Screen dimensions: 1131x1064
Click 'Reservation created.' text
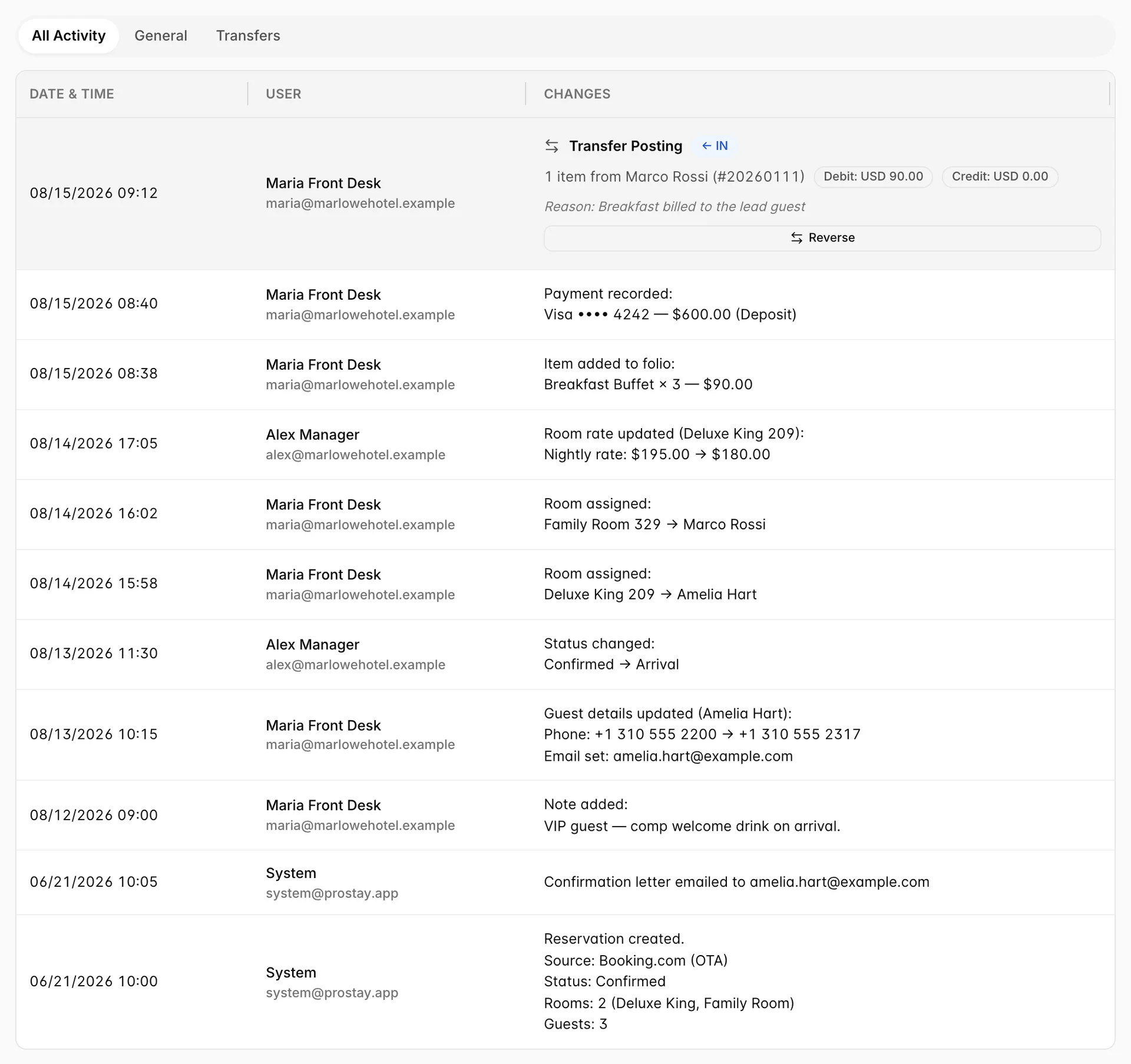[614, 939]
